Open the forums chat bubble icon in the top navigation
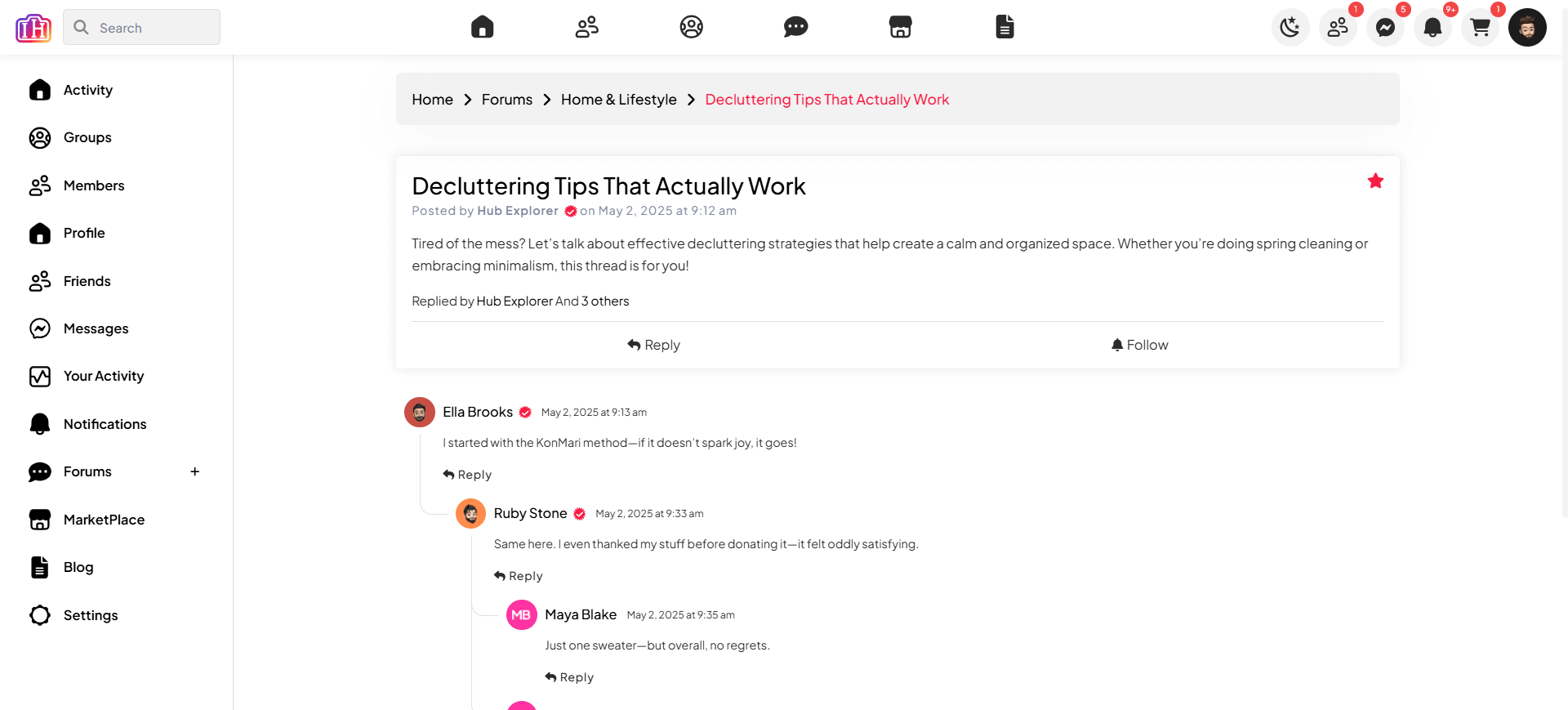This screenshot has height=710, width=1568. (x=795, y=27)
